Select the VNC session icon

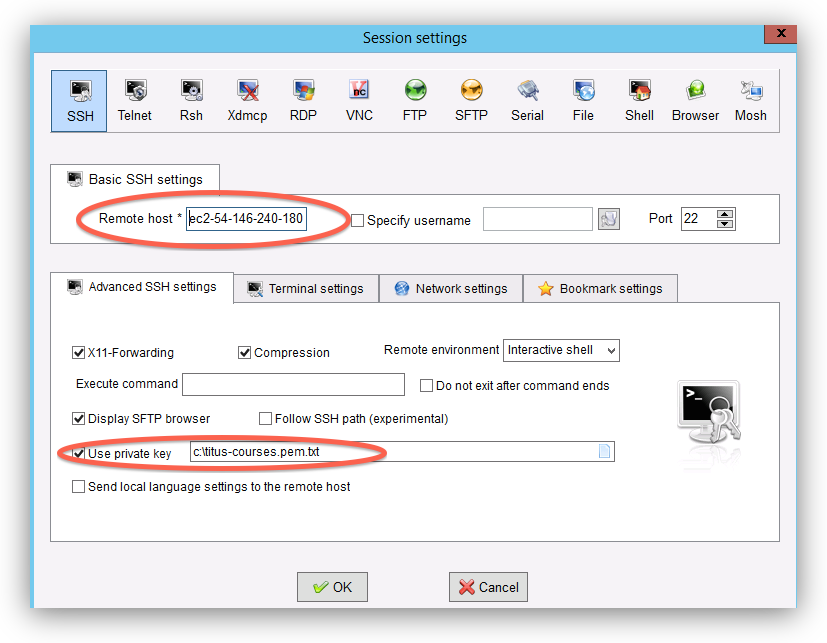(359, 101)
